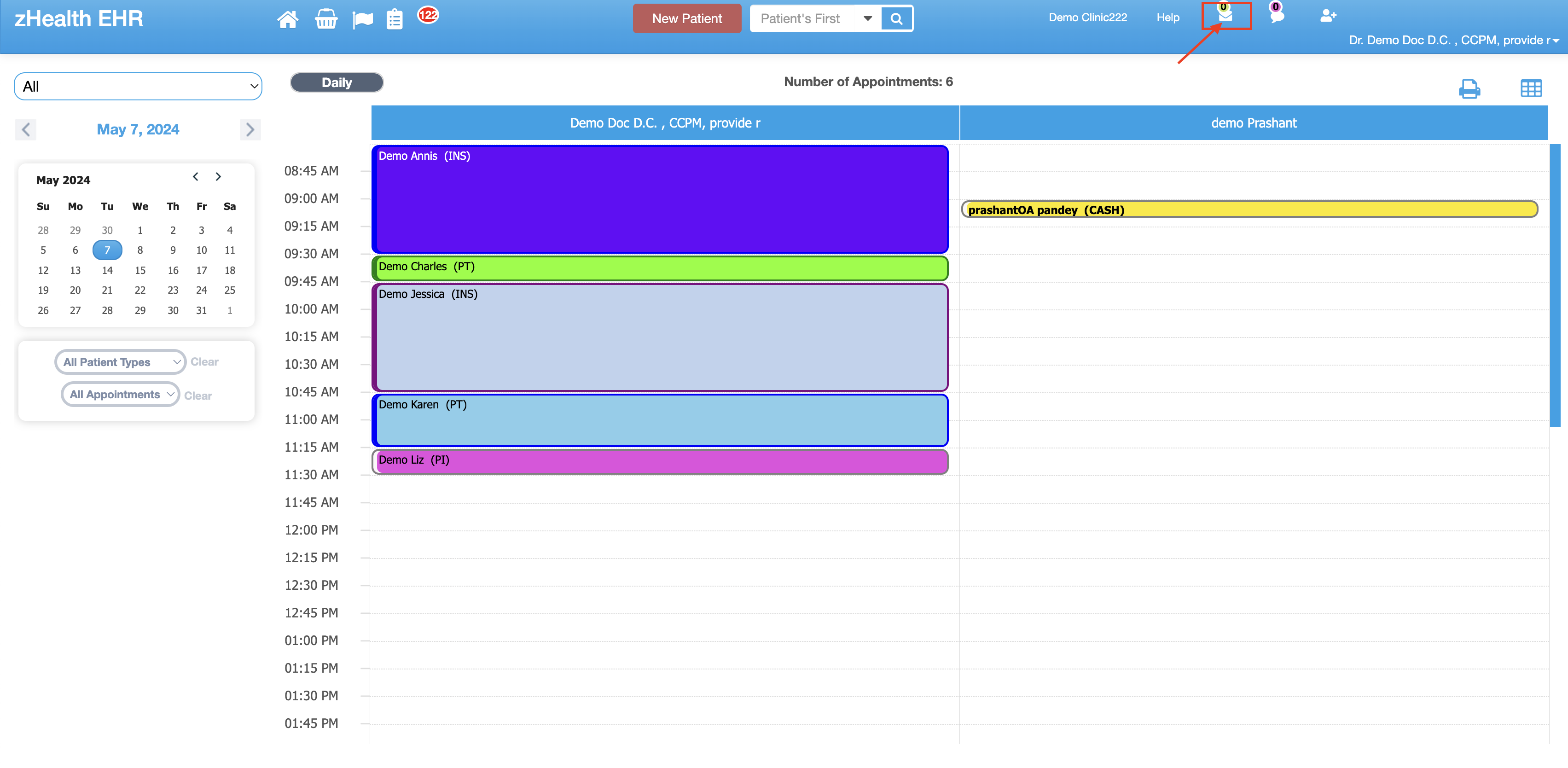The height and width of the screenshot is (768, 1568).
Task: Clear the patient types filter
Action: [204, 362]
